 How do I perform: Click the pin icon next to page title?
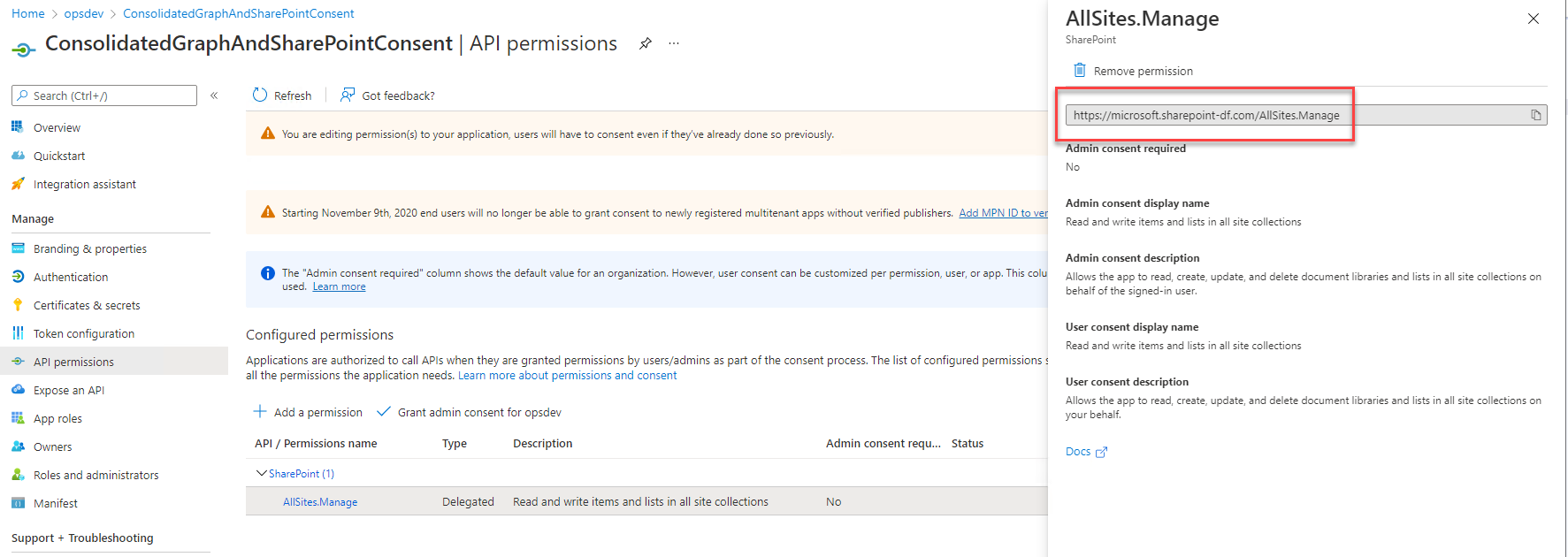[646, 43]
